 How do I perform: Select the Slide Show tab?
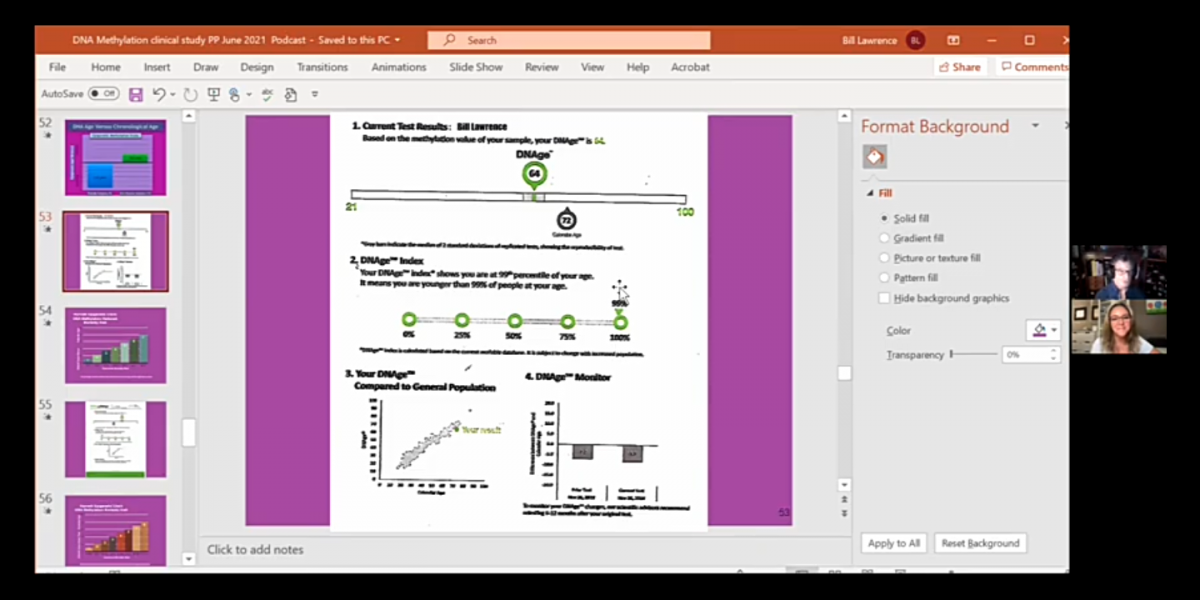point(476,67)
